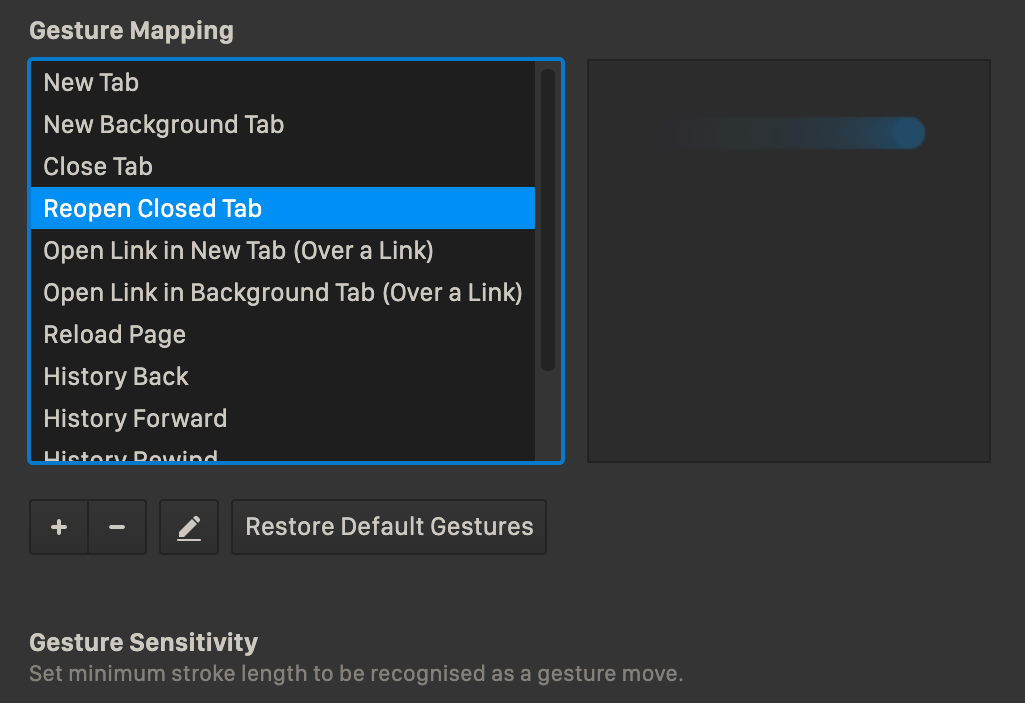The image size is (1025, 703).
Task: Click the gesture preview panel
Action: point(789,261)
